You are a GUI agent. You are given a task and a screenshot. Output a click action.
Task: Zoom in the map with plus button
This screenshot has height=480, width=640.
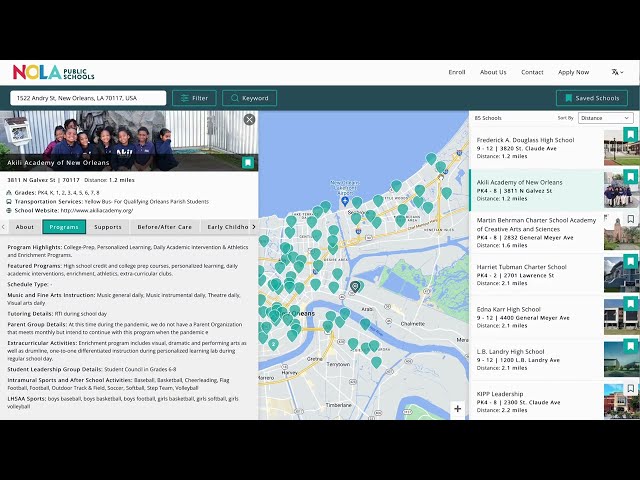(x=458, y=409)
